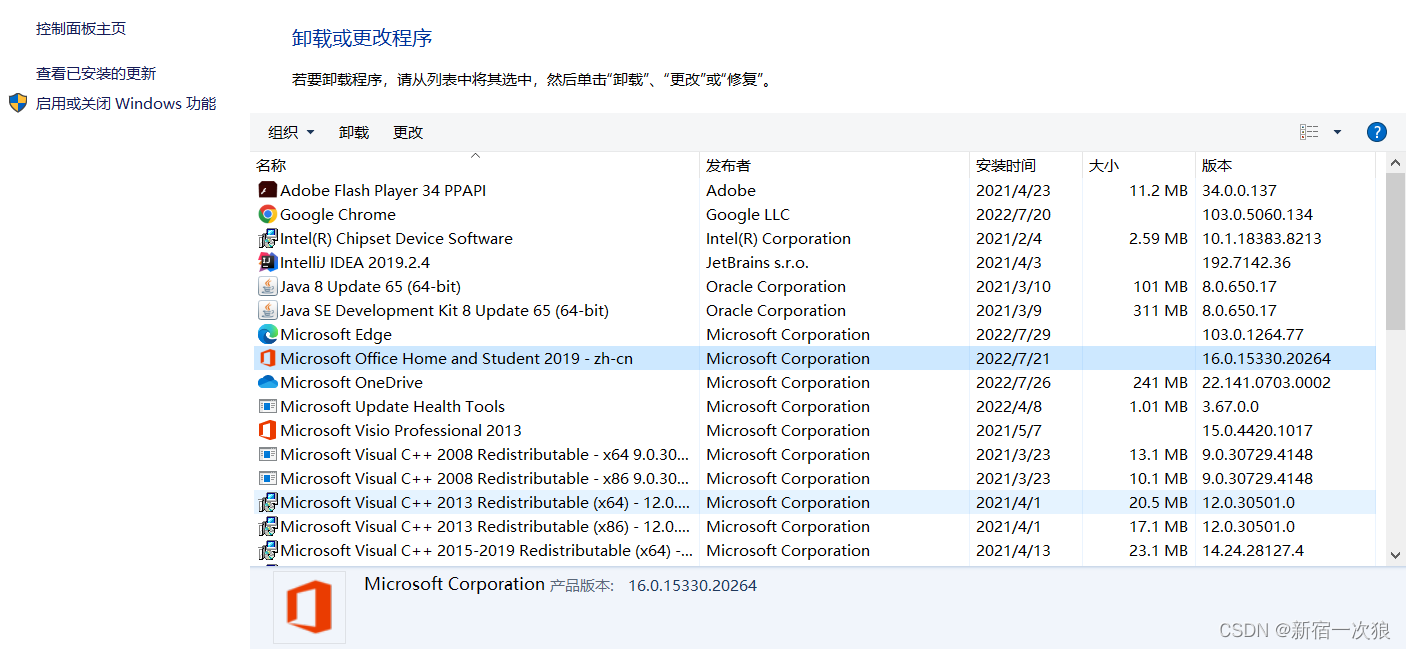The width and height of the screenshot is (1406, 649).
Task: Click the 更改 toolbar button
Action: pos(408,132)
